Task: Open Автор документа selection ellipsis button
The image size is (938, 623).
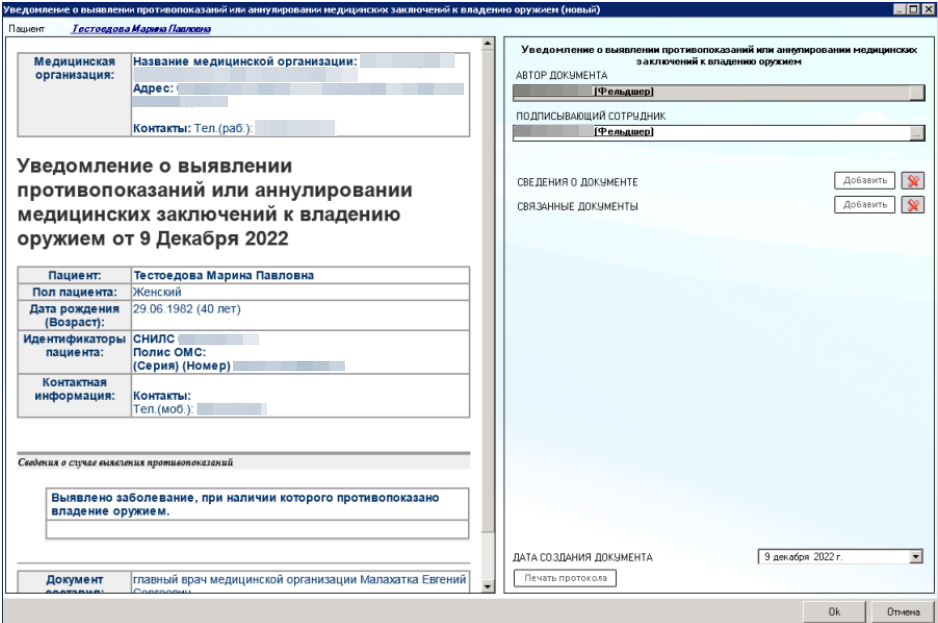Action: pos(916,92)
